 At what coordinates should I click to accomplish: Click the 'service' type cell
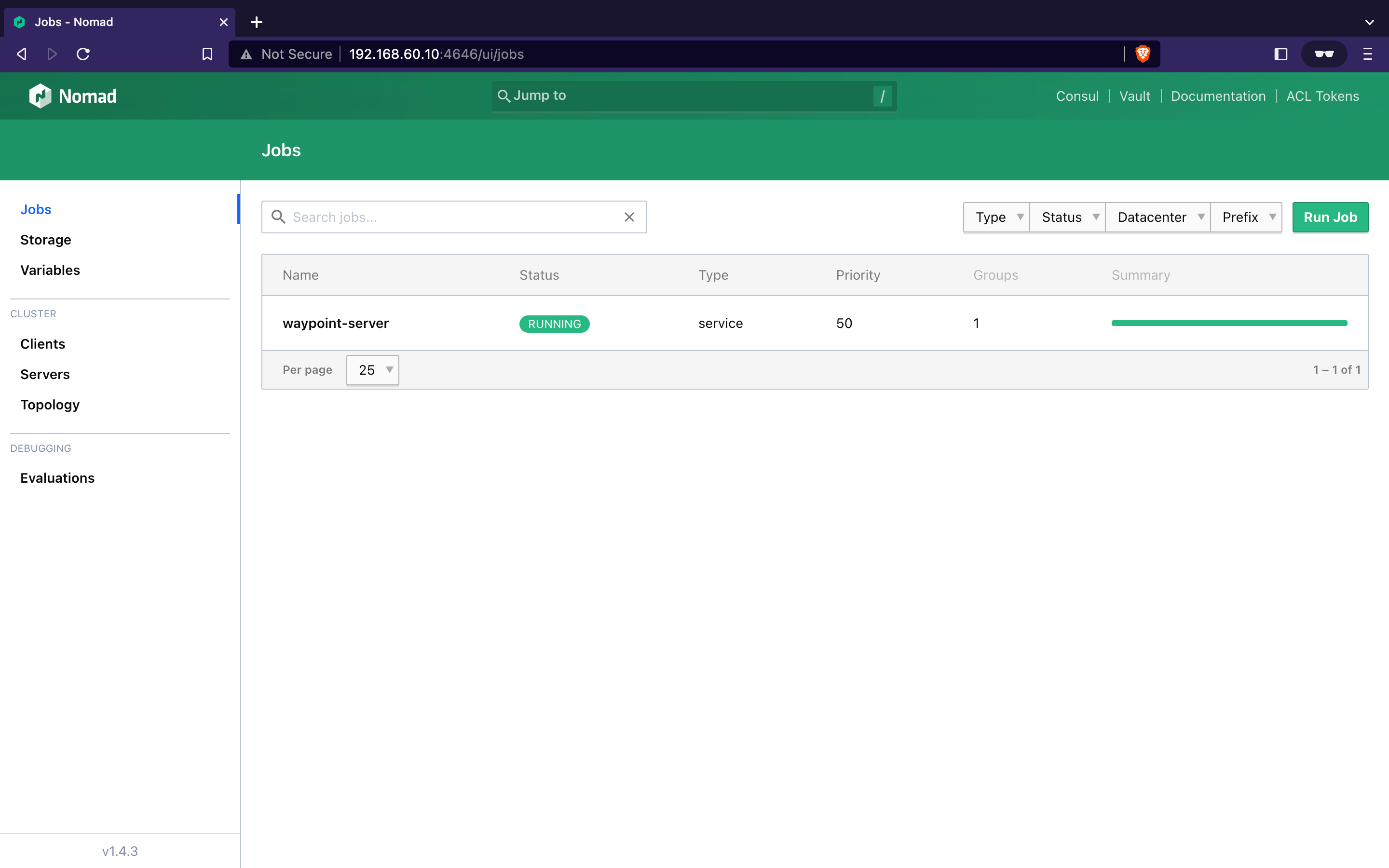point(721,323)
